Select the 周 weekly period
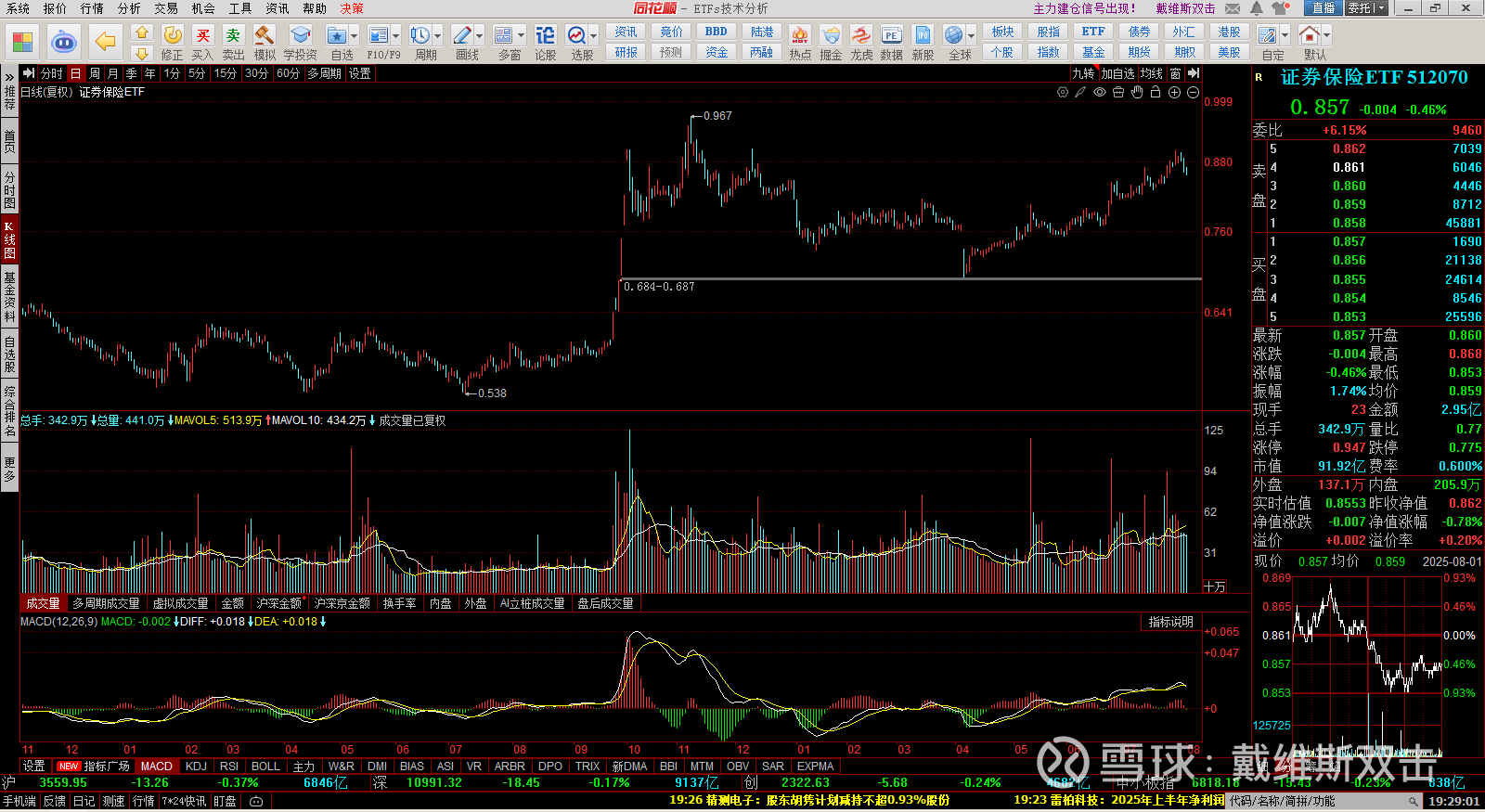 pyautogui.click(x=95, y=73)
